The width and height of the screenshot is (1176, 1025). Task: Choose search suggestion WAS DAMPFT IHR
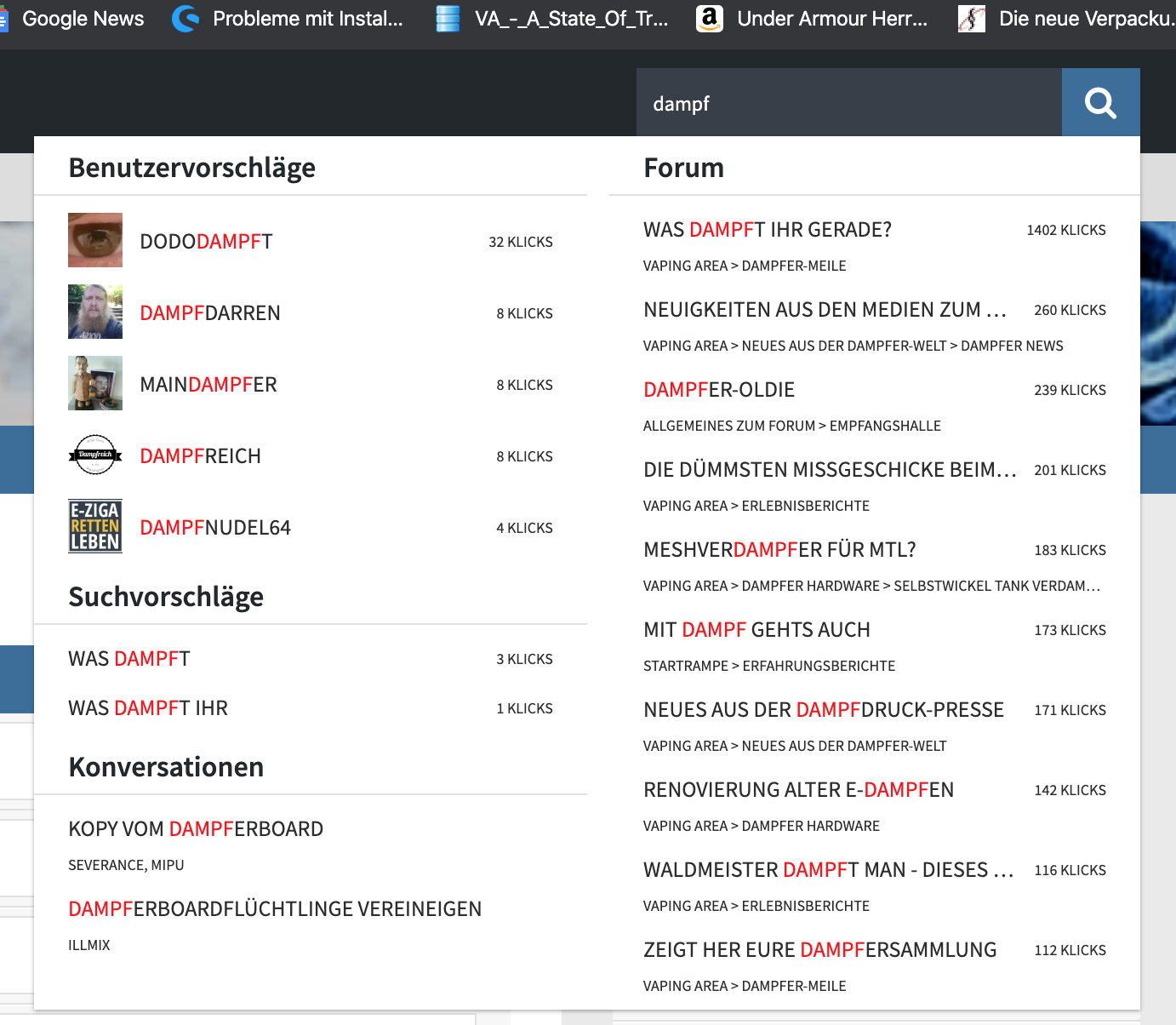click(148, 708)
